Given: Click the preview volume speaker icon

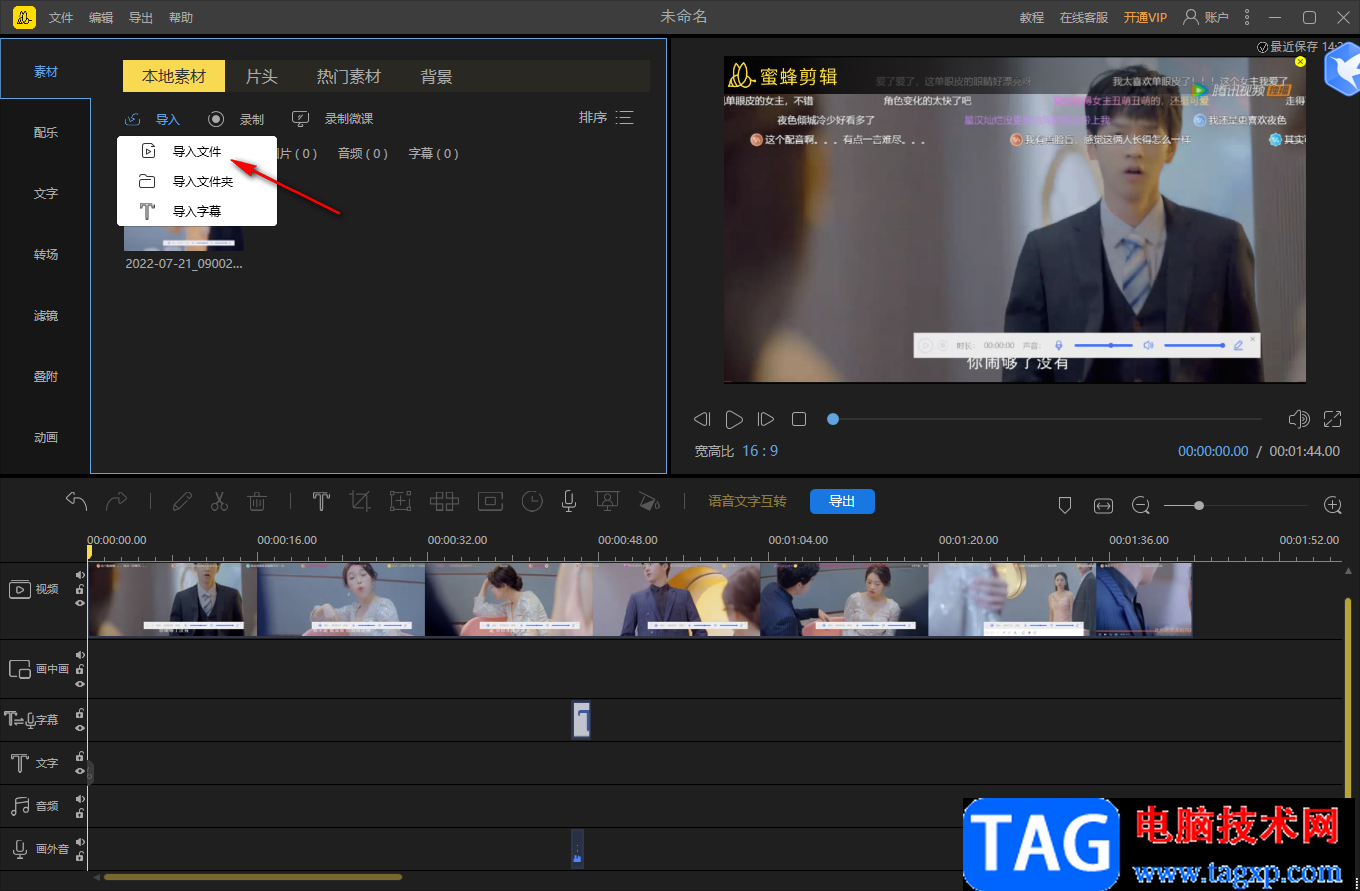Looking at the screenshot, I should [1299, 419].
